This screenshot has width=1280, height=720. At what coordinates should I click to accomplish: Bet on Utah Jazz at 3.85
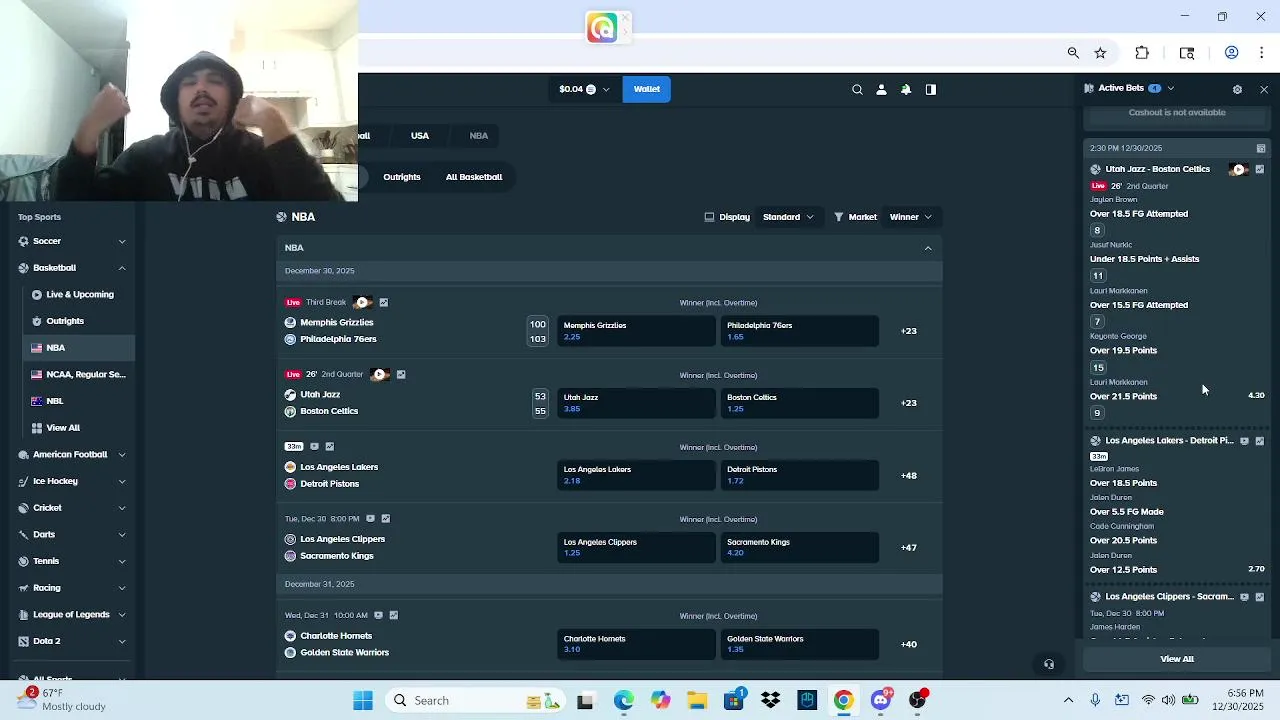coord(636,403)
